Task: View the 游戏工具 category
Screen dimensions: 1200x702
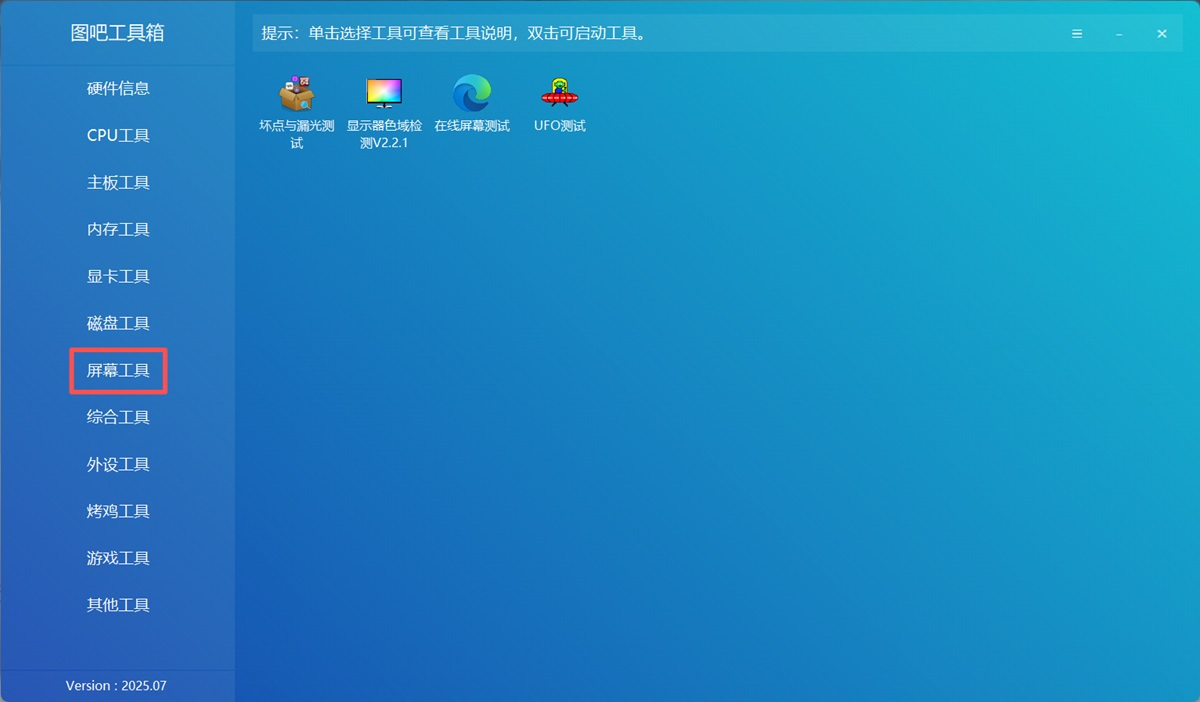Action: (x=117, y=558)
